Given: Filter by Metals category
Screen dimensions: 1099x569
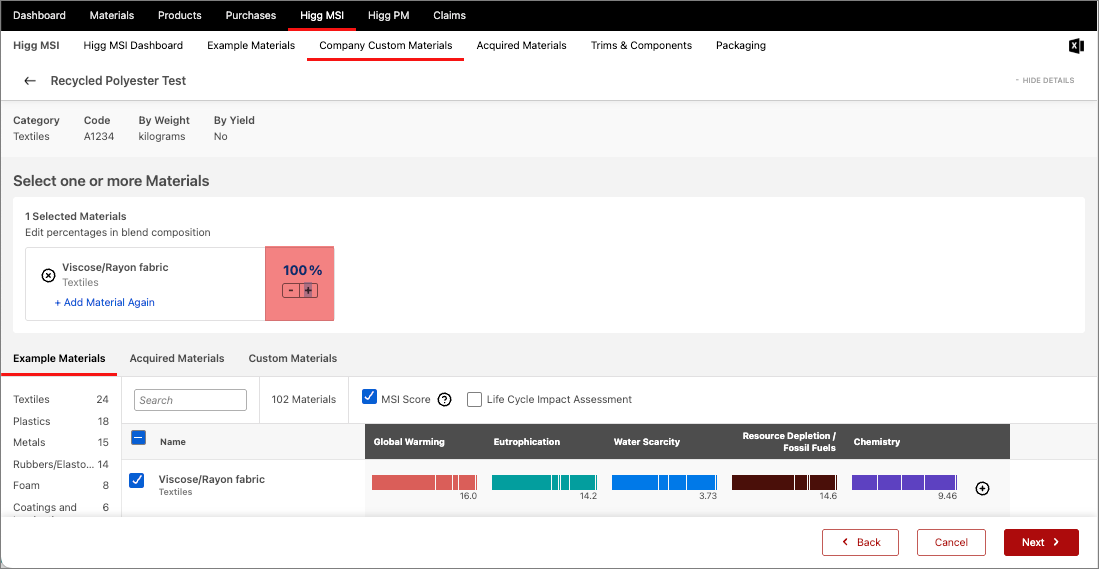Looking at the screenshot, I should pyautogui.click(x=61, y=442).
